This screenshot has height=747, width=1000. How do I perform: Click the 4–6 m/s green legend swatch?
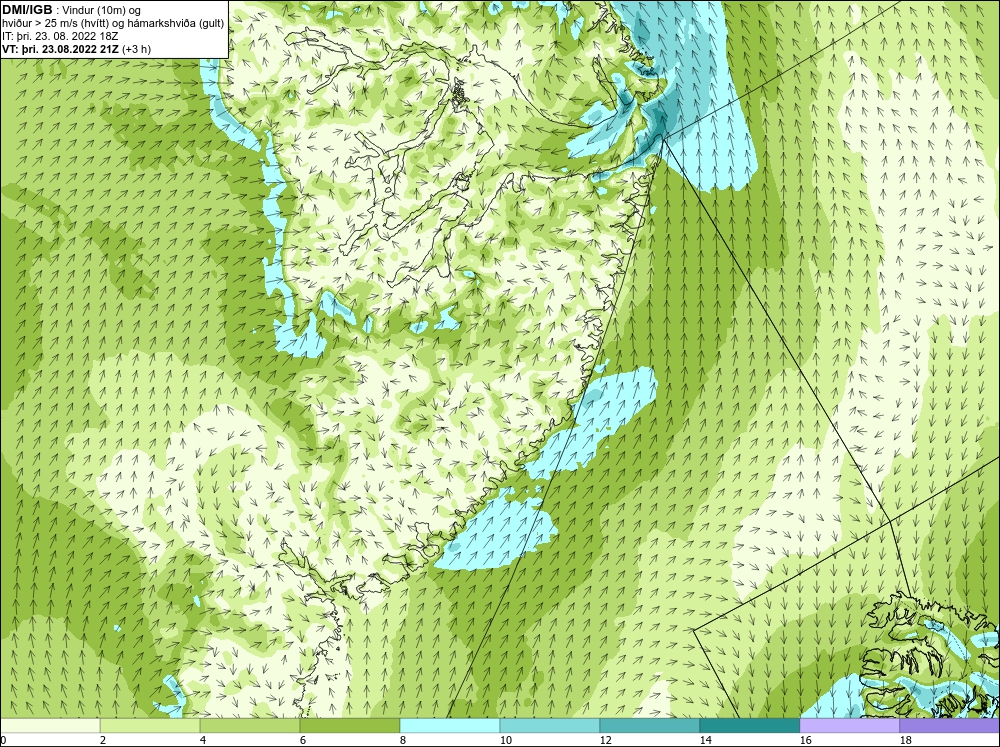coord(250,726)
